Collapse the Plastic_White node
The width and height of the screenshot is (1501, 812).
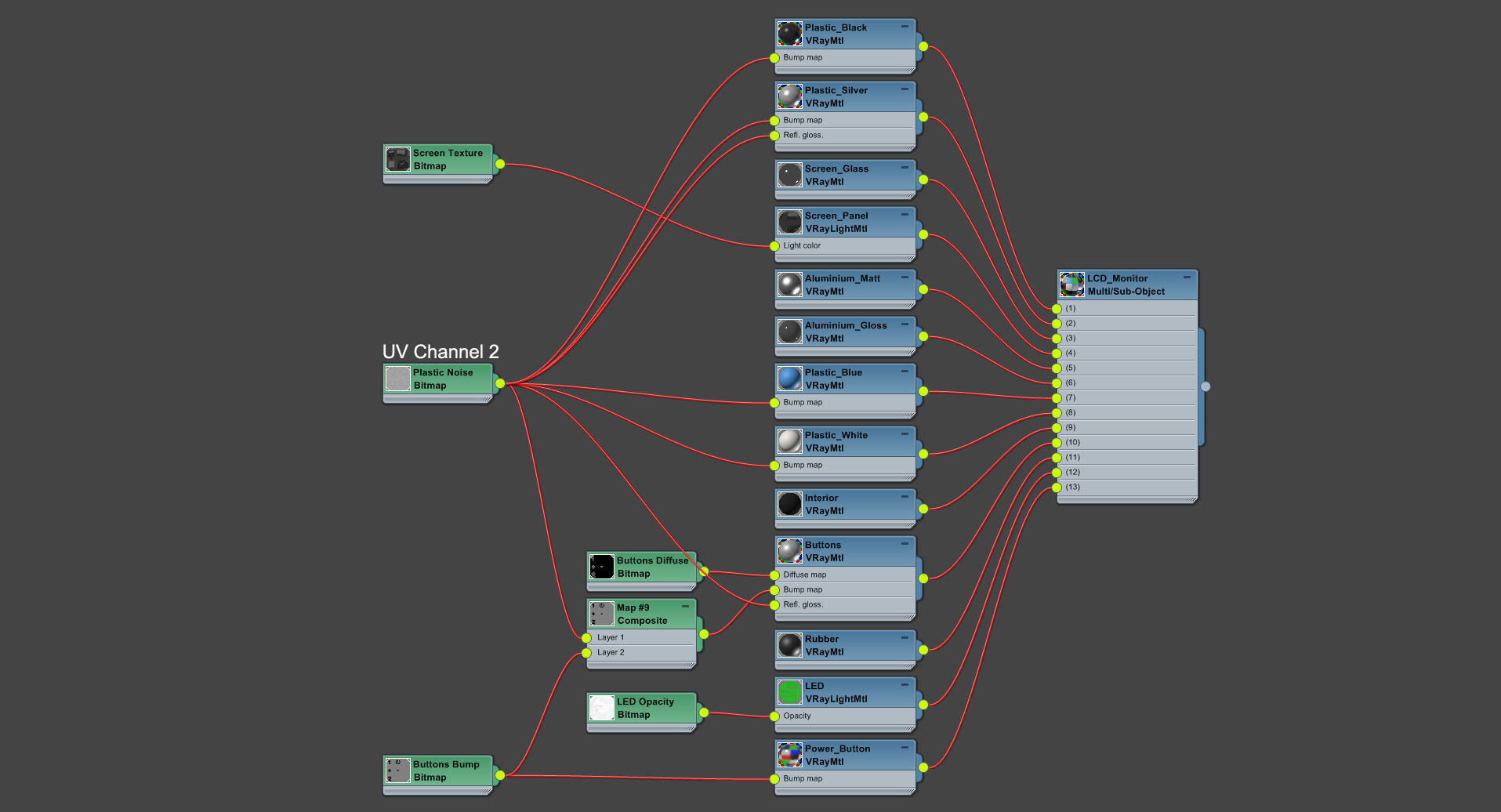(905, 434)
